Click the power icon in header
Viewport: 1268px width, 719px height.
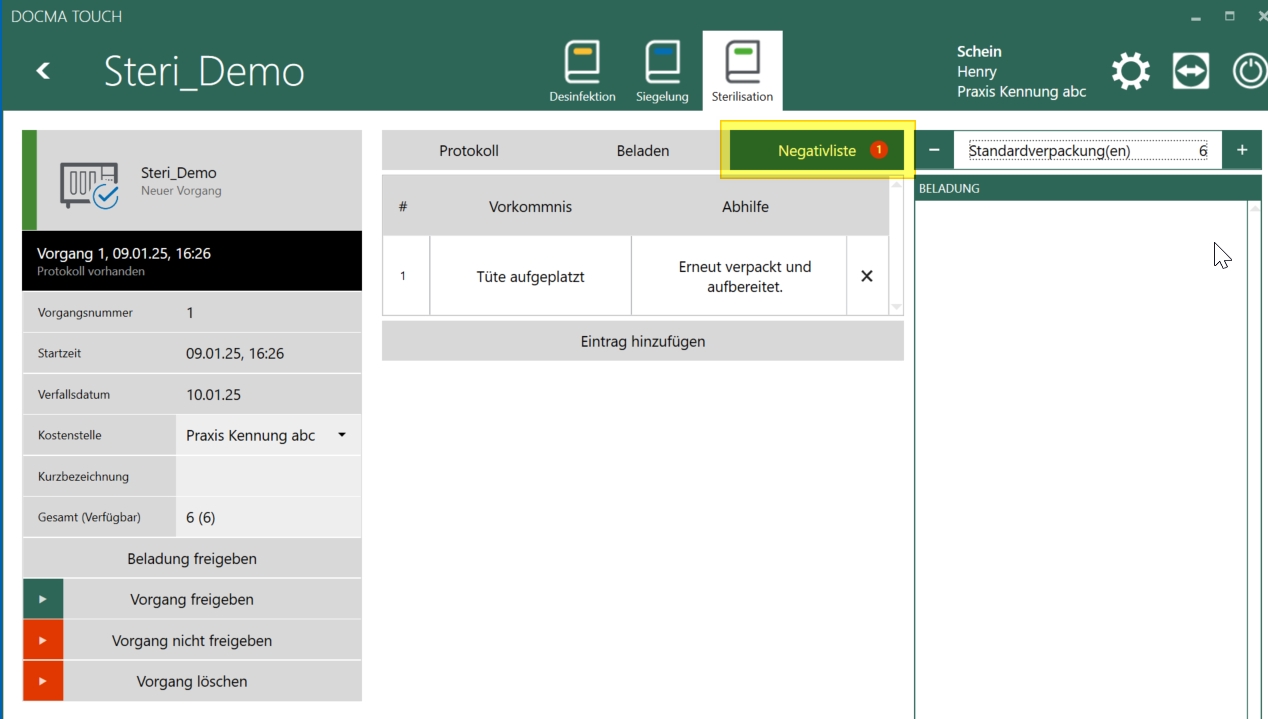pos(1249,71)
